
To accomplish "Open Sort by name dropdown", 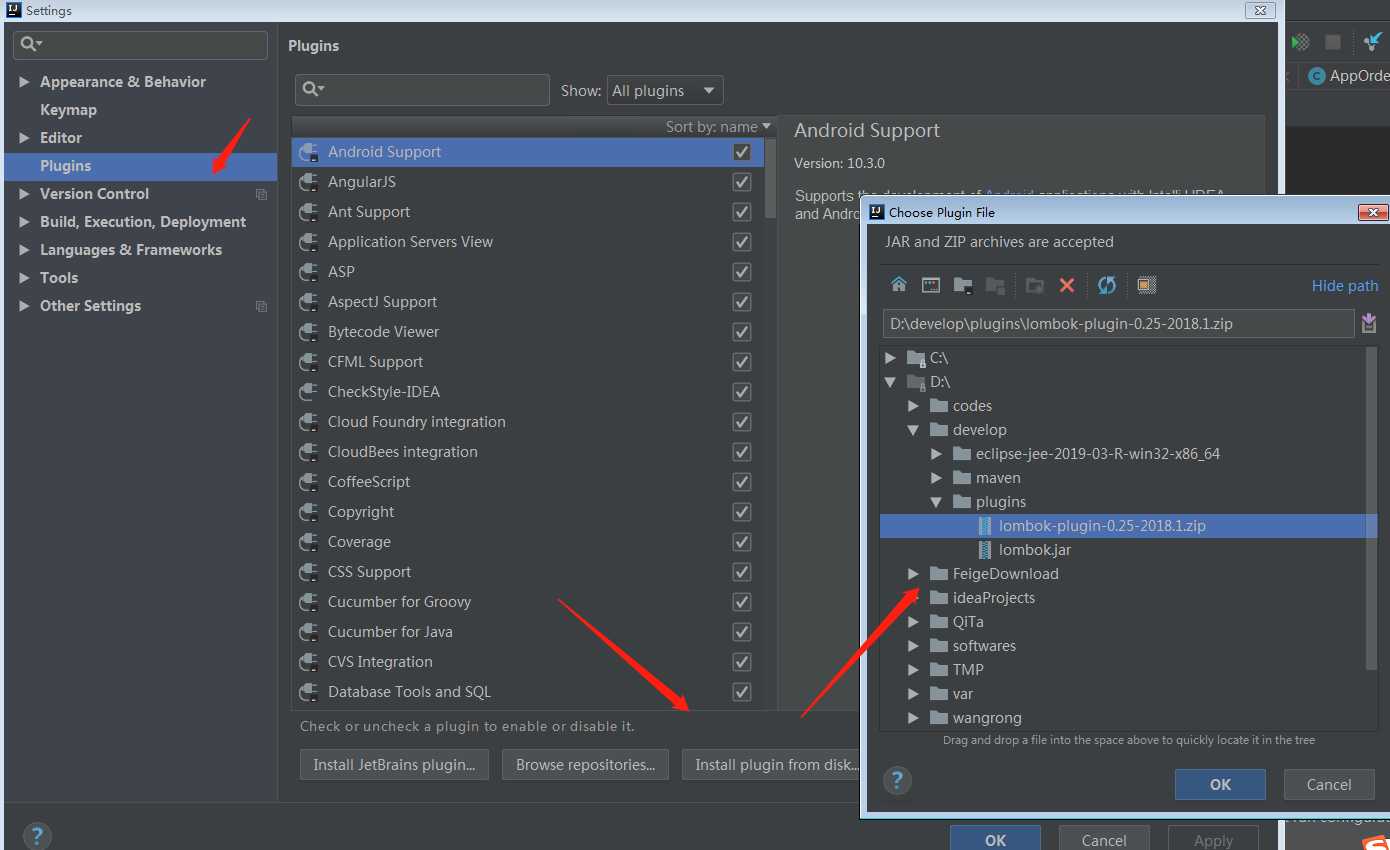I will [719, 126].
